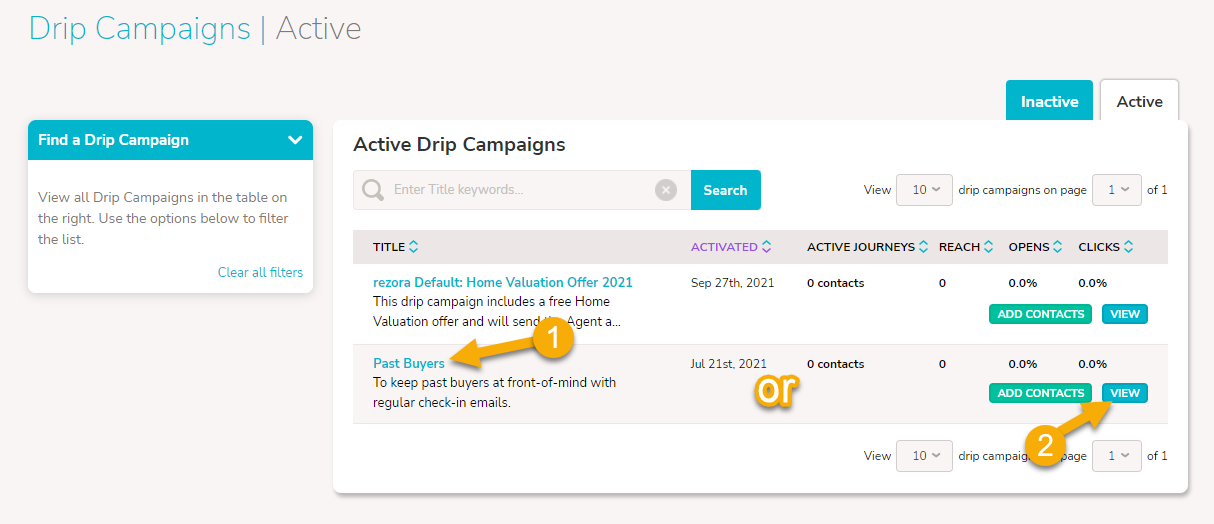The height and width of the screenshot is (524, 1214).
Task: Switch to the Inactive tab
Action: [x=1049, y=102]
